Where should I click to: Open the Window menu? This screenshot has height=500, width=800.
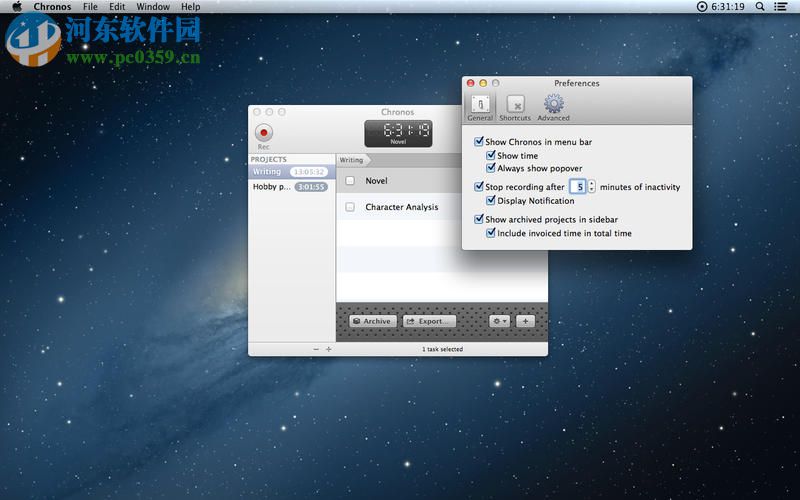tap(153, 7)
